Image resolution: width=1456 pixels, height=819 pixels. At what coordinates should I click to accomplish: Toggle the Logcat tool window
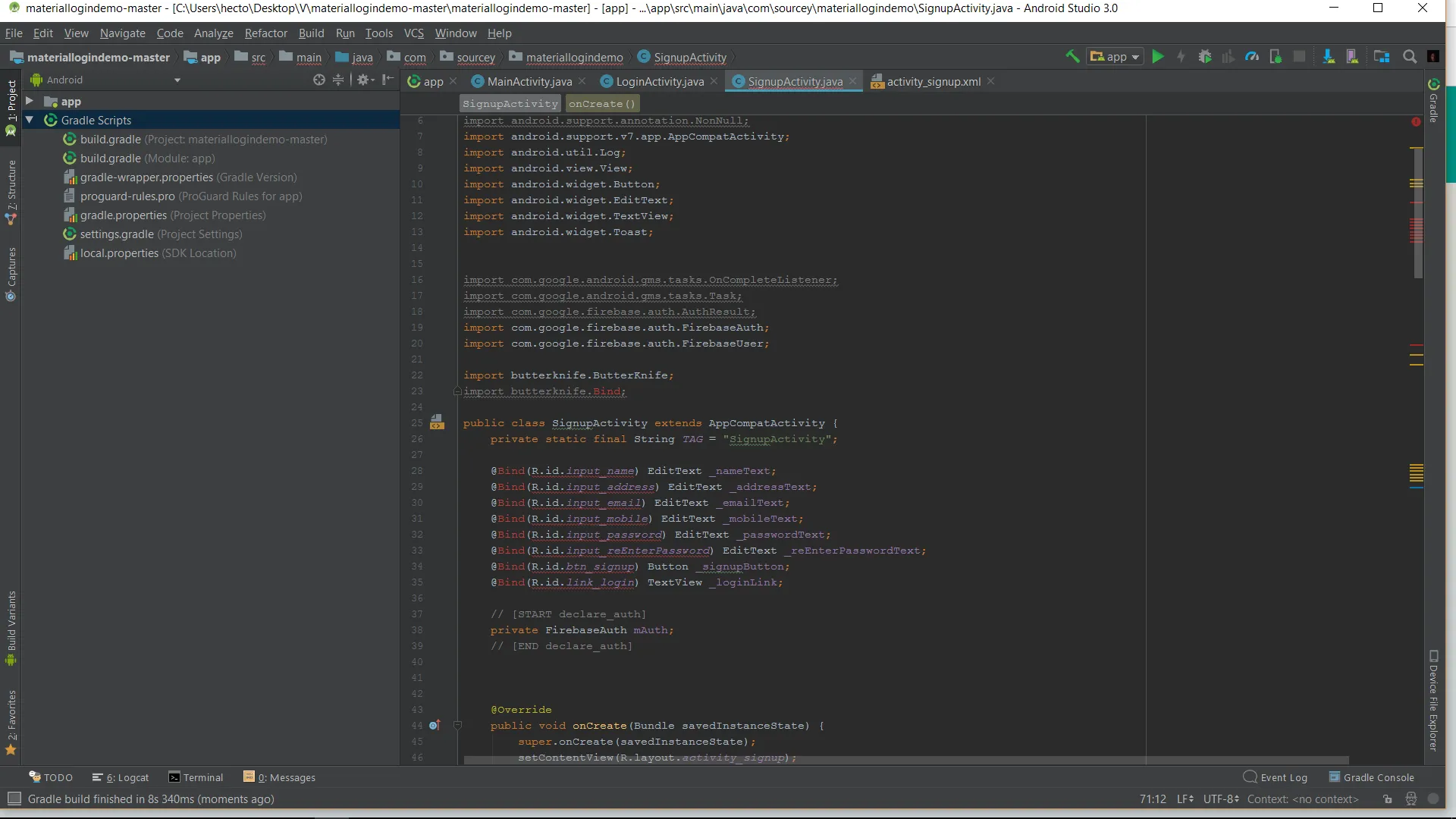(x=121, y=777)
